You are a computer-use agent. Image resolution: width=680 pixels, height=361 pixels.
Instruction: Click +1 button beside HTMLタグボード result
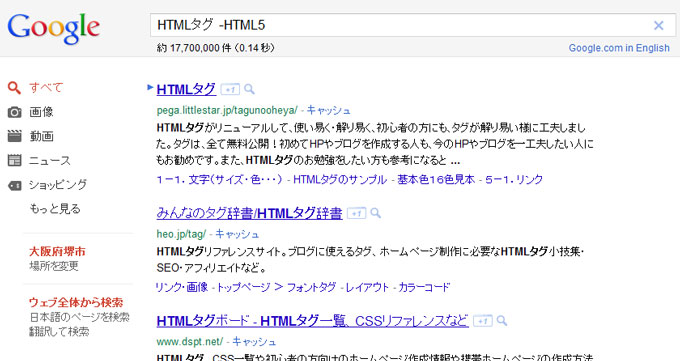482,321
